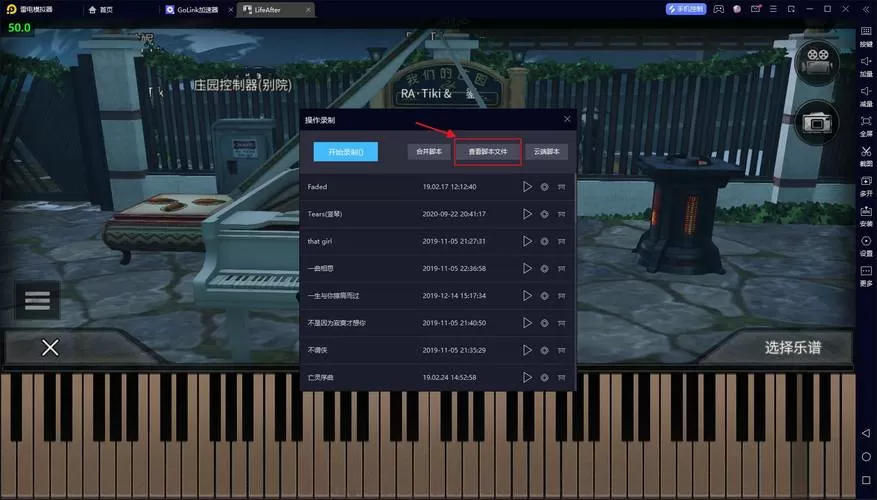Close the GoLink加速器 tab
The height and width of the screenshot is (500, 877).
pyautogui.click(x=231, y=10)
